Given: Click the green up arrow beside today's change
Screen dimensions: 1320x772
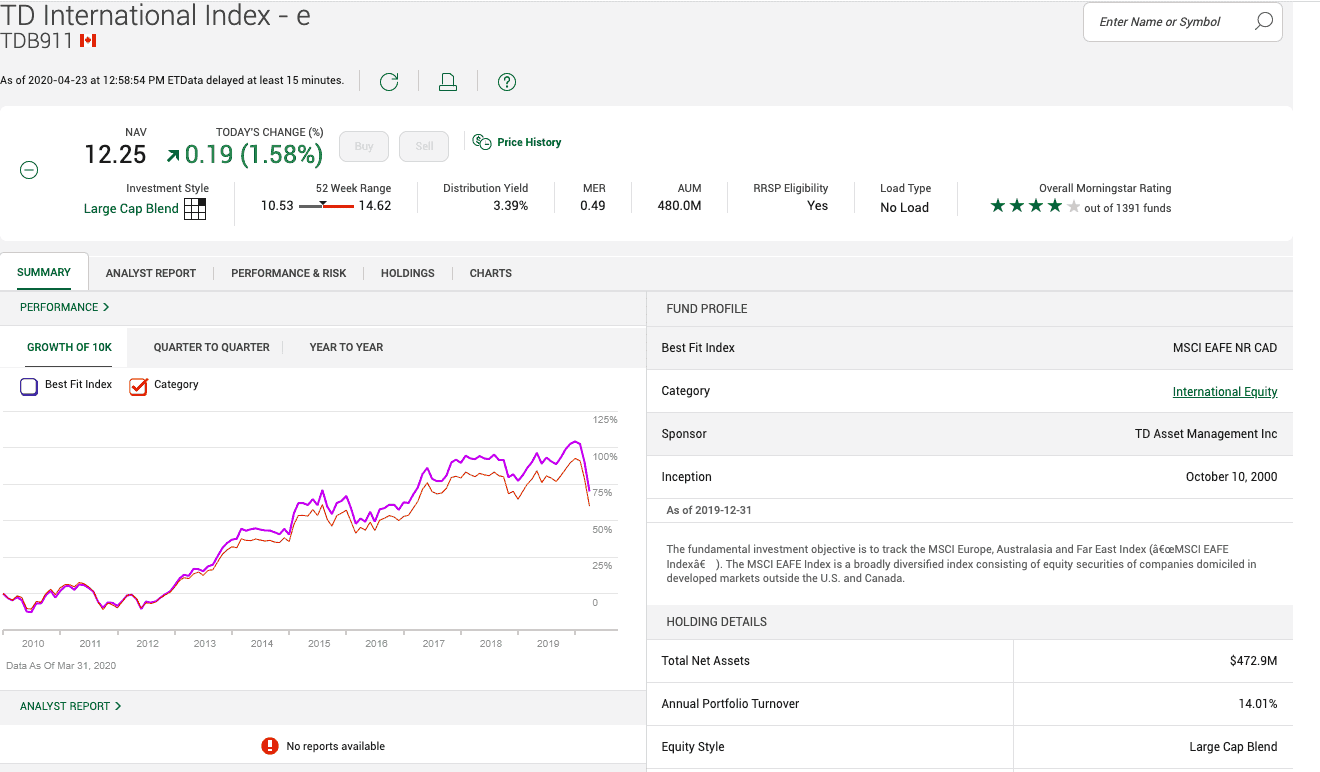Looking at the screenshot, I should click(173, 155).
